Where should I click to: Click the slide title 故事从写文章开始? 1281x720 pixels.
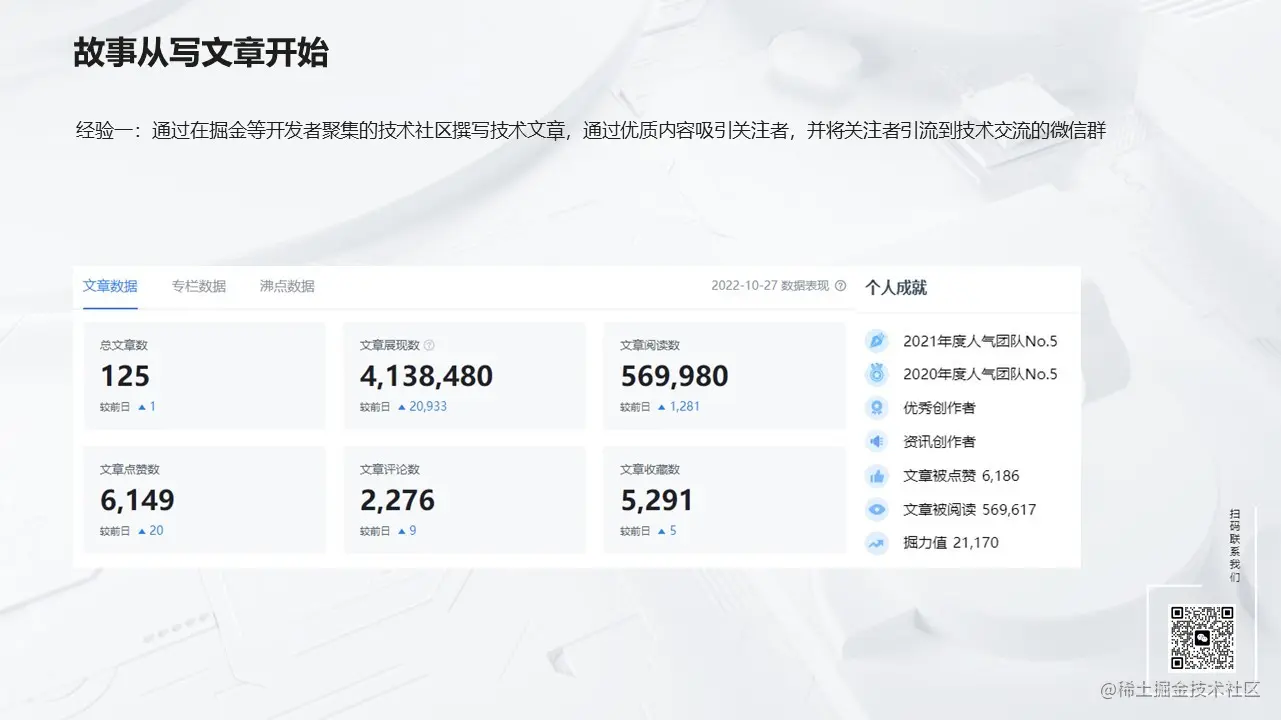201,53
